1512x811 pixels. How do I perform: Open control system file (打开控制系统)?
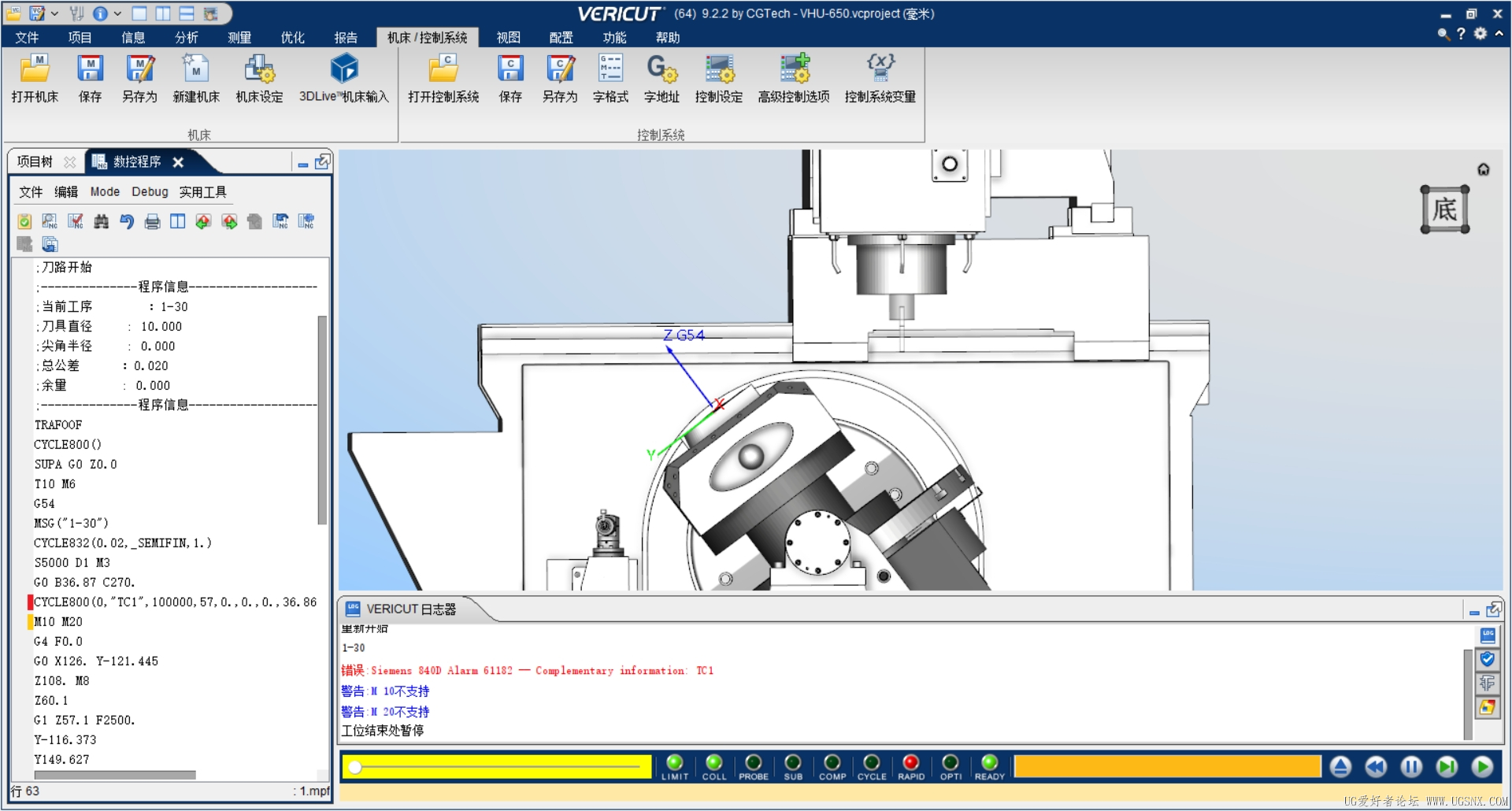point(443,79)
